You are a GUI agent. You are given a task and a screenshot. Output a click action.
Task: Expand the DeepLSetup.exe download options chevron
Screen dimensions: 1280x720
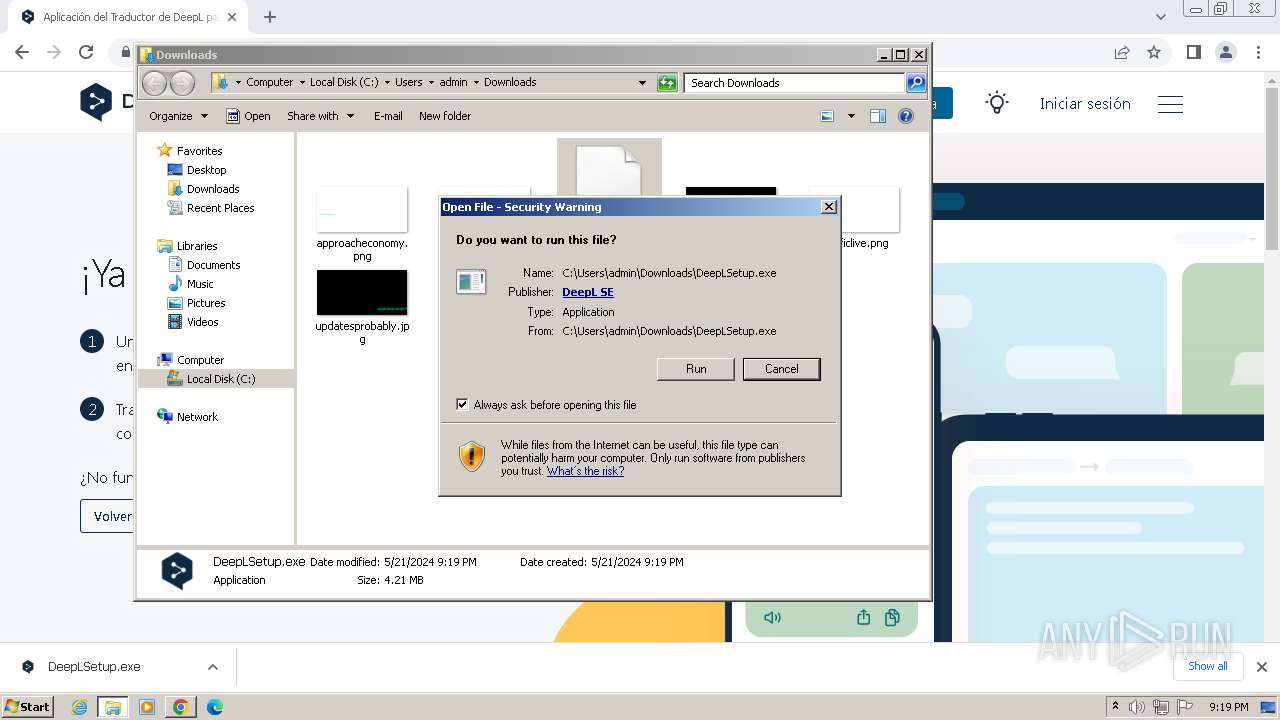(x=212, y=667)
